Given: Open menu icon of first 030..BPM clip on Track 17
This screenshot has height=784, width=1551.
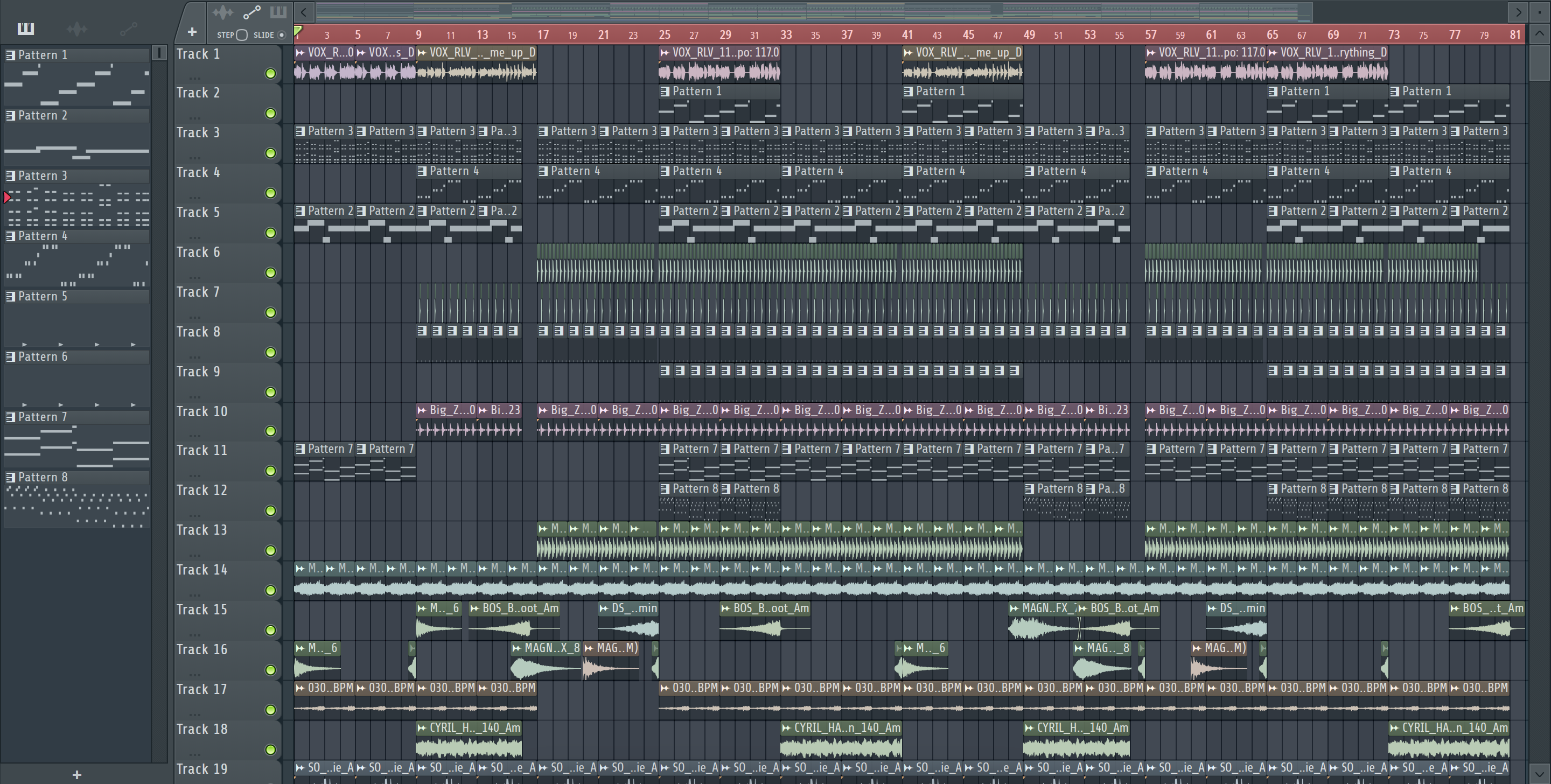Looking at the screenshot, I should [x=301, y=688].
